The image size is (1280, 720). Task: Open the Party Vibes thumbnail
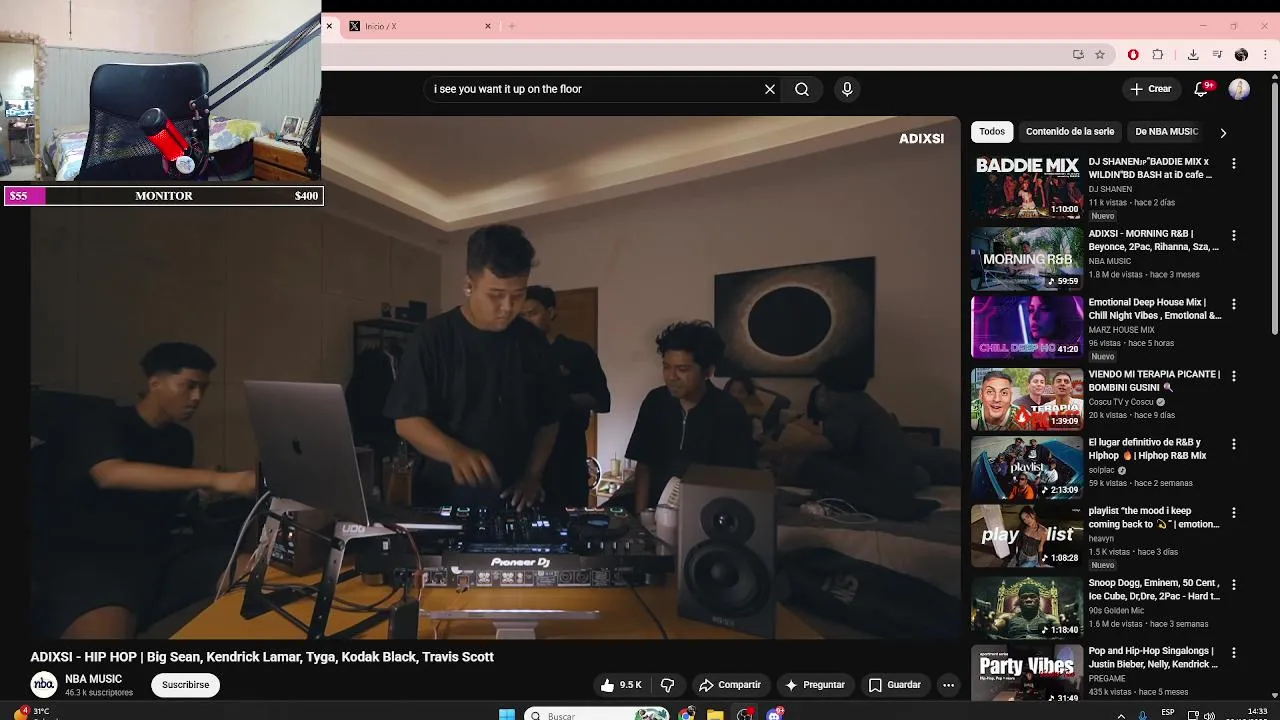click(x=1027, y=673)
